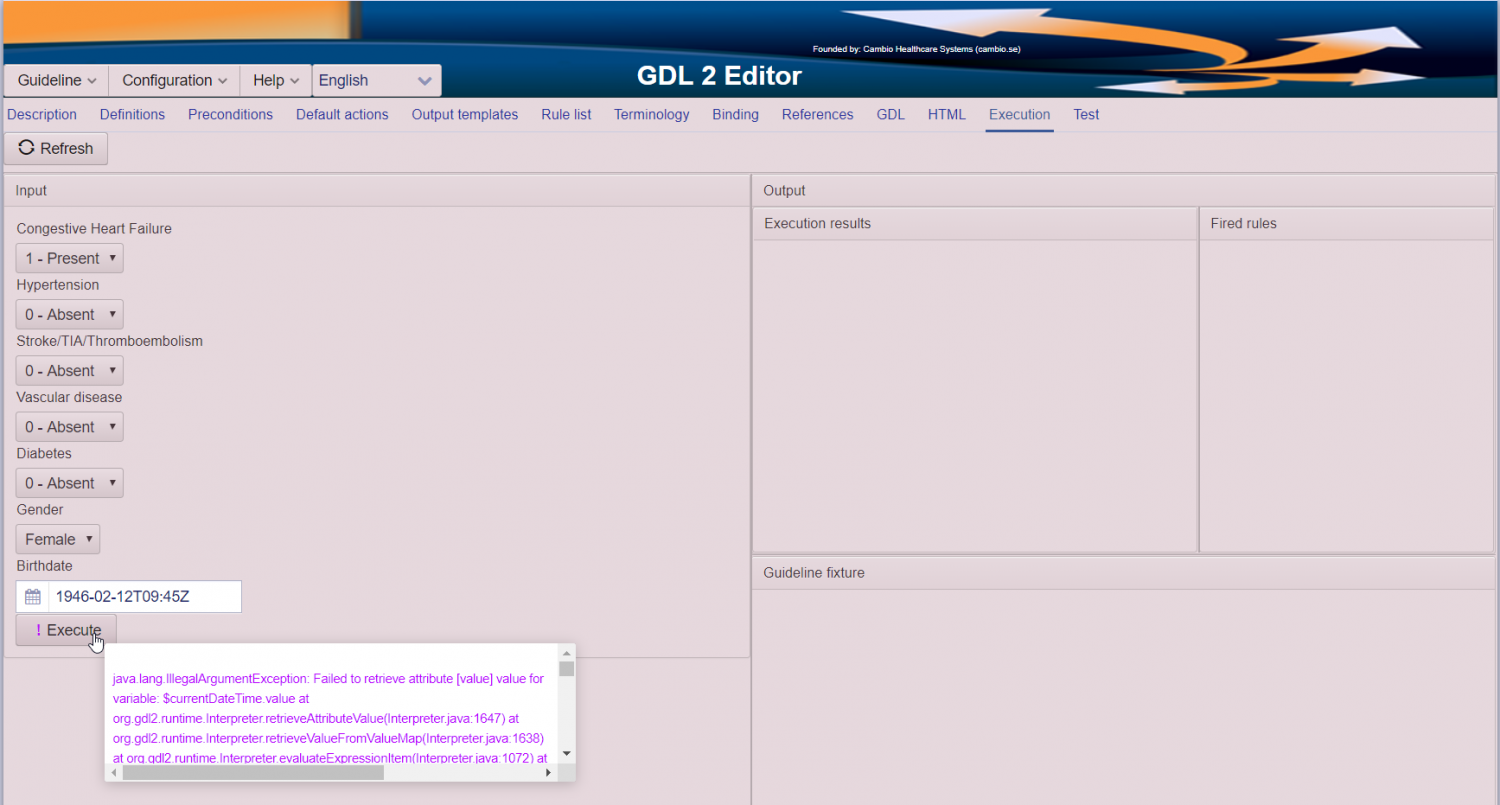The image size is (1500, 805).
Task: Switch to the Definitions tab
Action: click(132, 114)
